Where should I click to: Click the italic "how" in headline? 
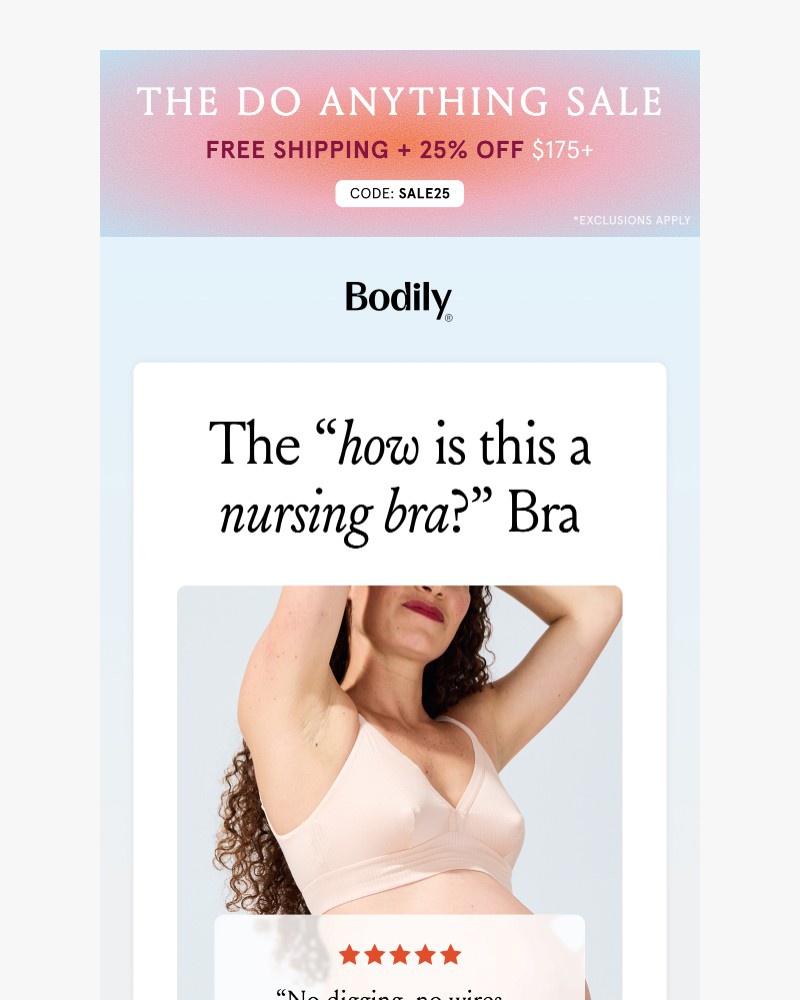pyautogui.click(x=378, y=445)
